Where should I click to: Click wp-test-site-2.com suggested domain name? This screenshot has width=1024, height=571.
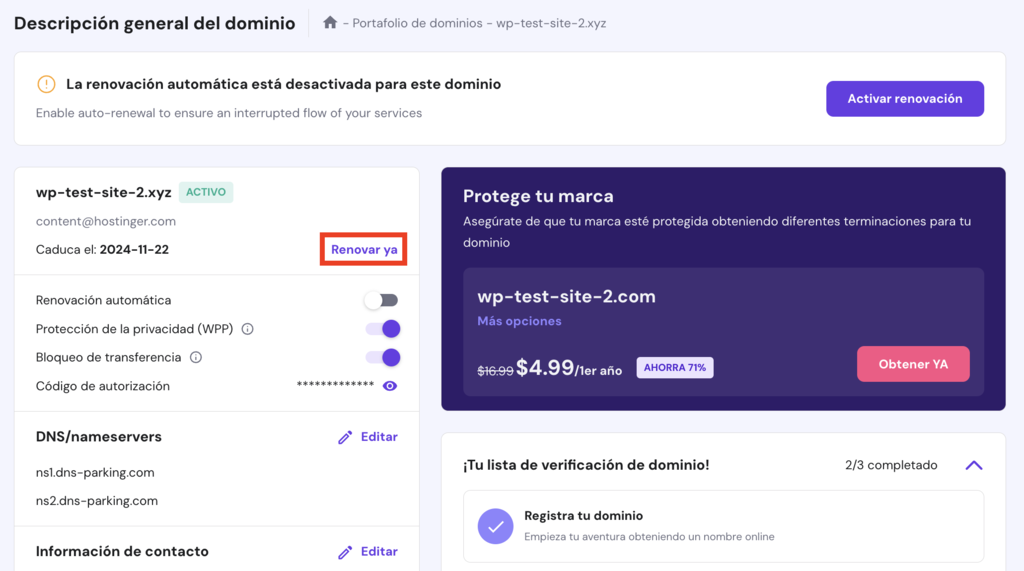(566, 297)
